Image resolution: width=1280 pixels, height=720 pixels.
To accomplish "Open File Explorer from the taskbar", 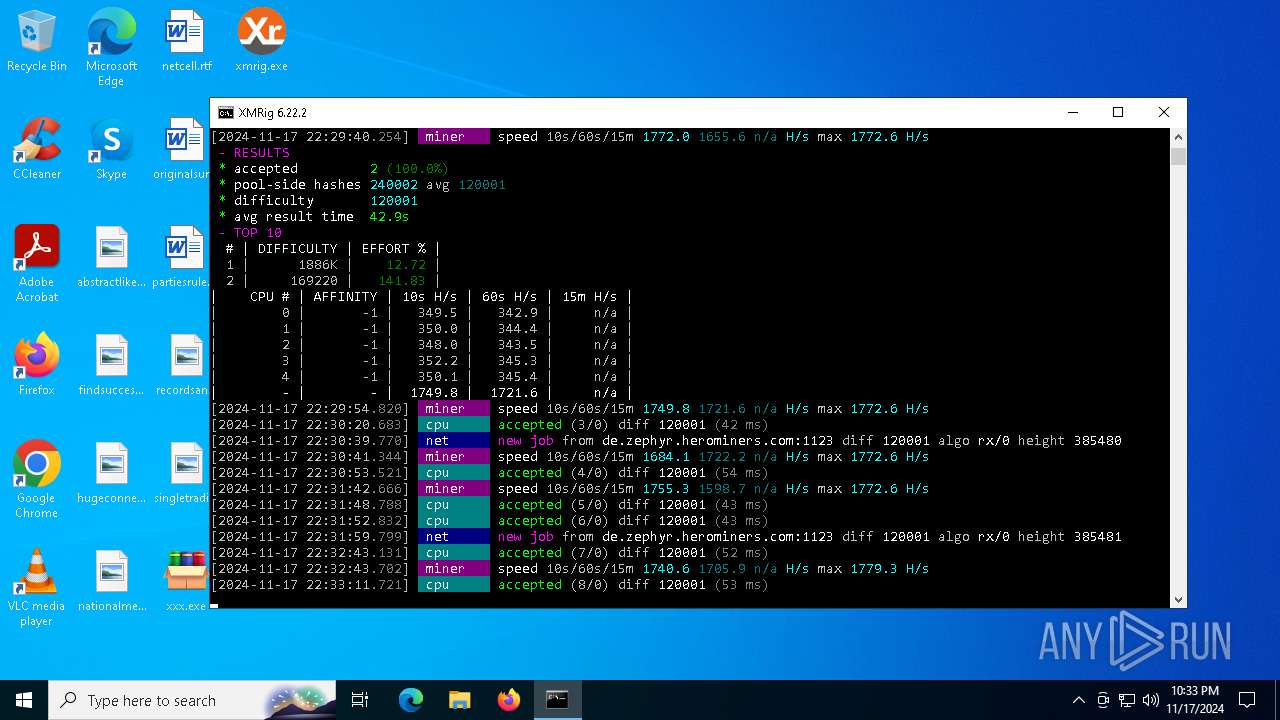I will click(460, 700).
